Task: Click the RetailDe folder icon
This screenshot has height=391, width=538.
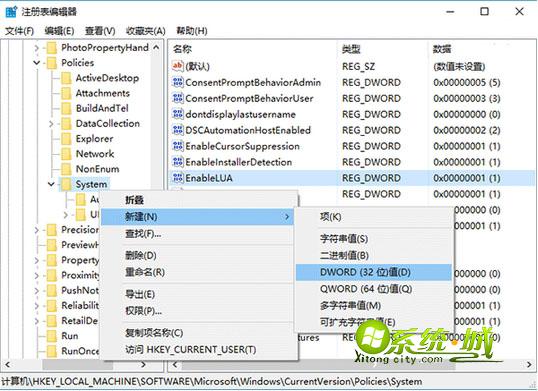Action: click(x=51, y=321)
